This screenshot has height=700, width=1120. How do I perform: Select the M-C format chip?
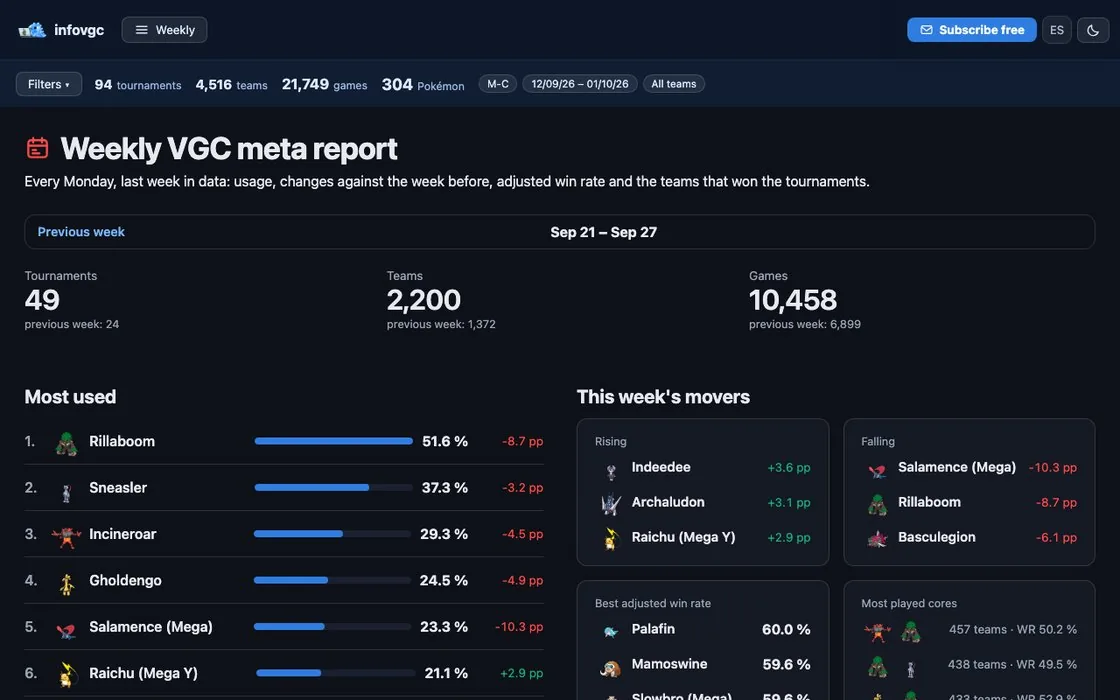click(x=498, y=84)
